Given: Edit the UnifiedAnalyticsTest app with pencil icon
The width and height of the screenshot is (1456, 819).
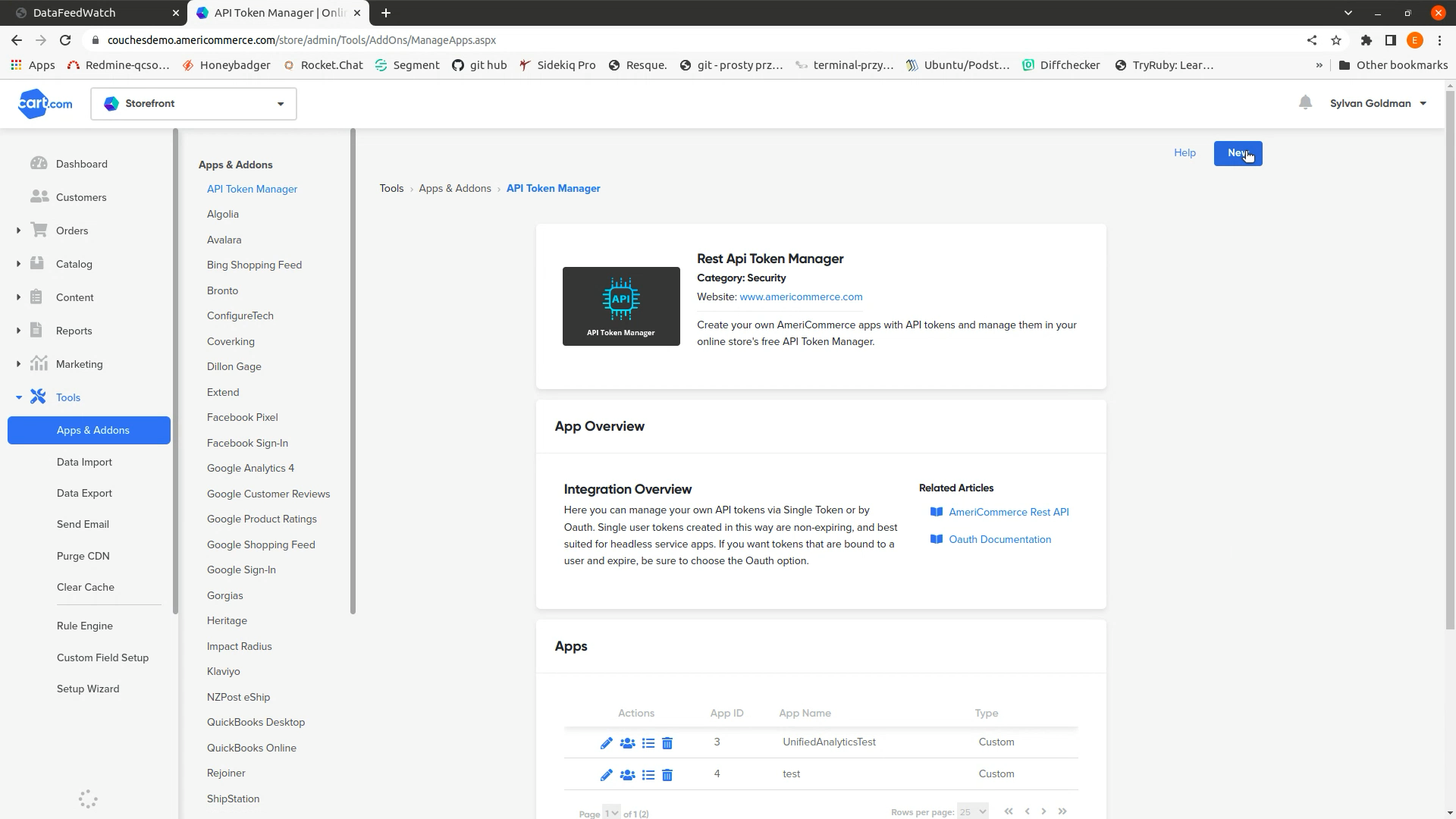Looking at the screenshot, I should point(606,743).
